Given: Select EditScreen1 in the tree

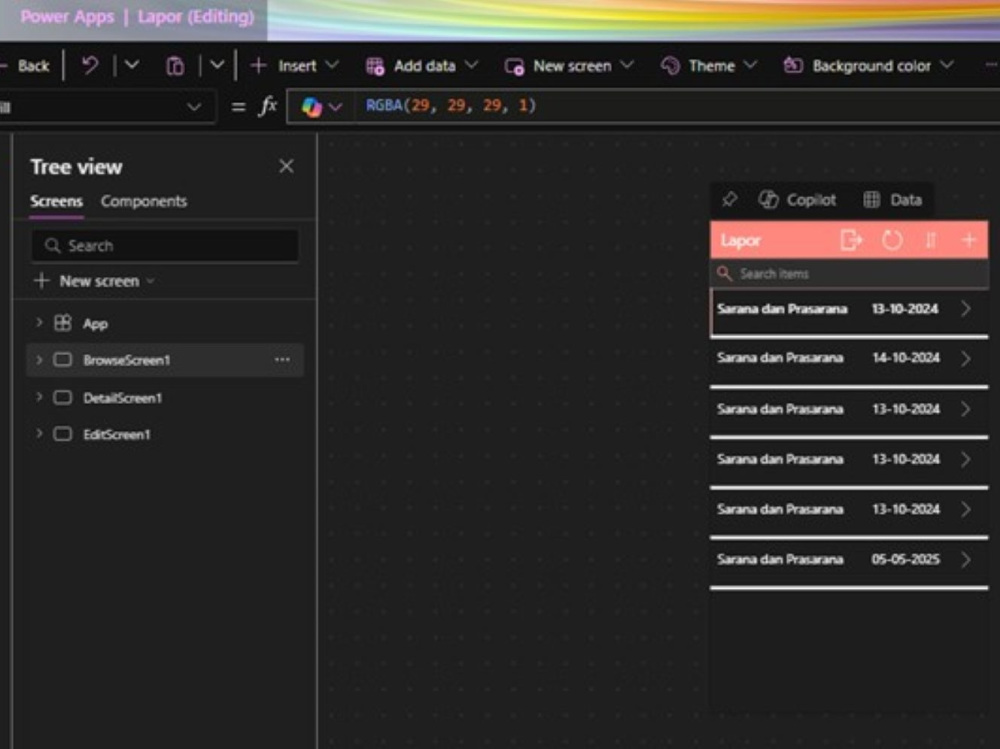Looking at the screenshot, I should (117, 434).
